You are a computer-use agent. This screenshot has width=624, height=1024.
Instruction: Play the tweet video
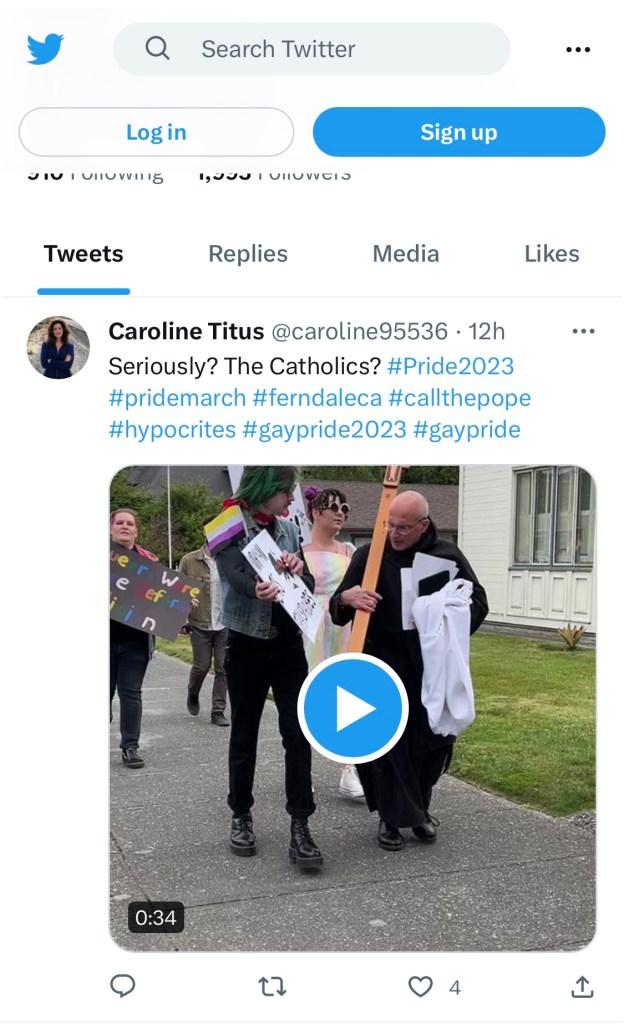pyautogui.click(x=353, y=708)
